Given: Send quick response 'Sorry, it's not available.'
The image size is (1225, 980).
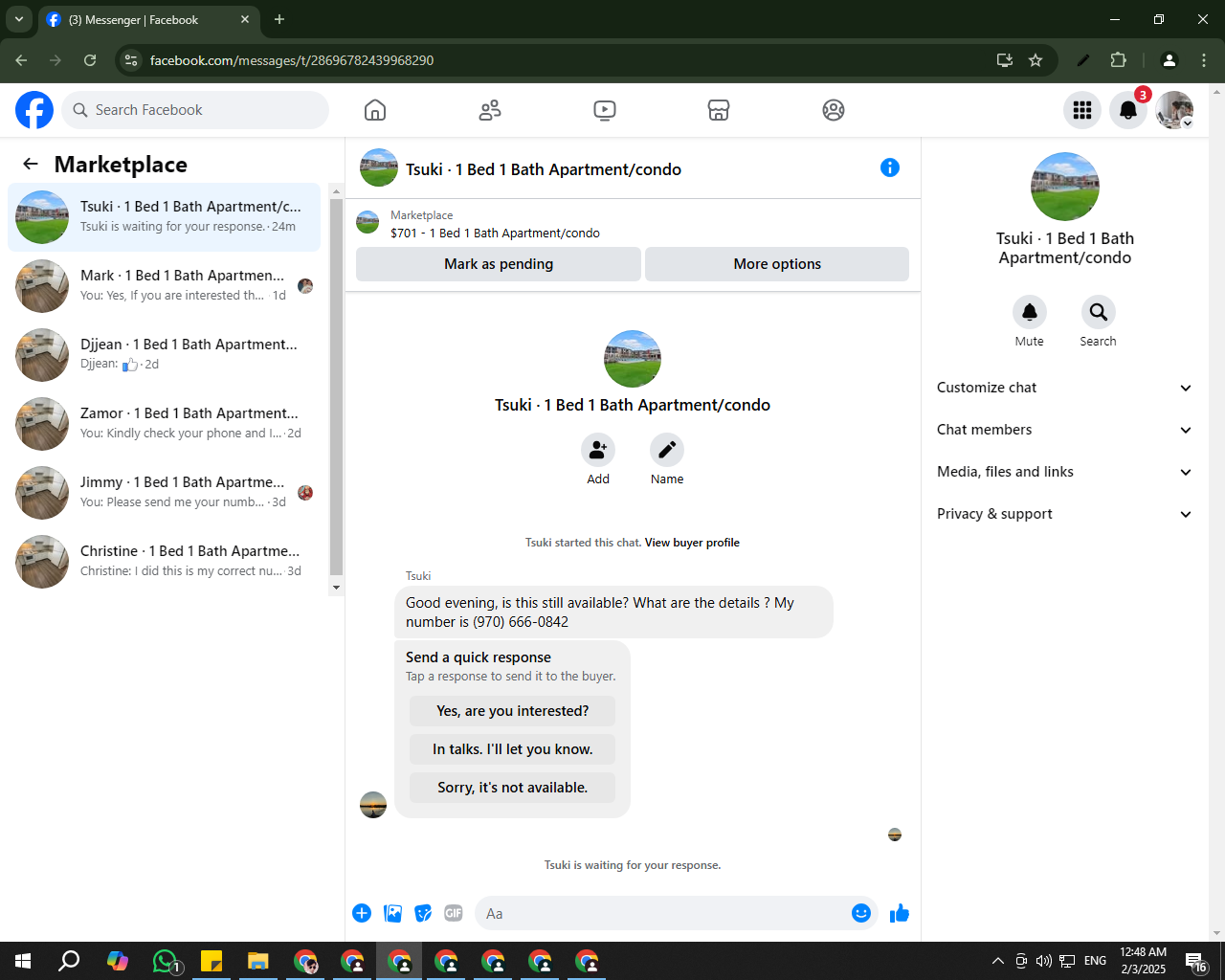Looking at the screenshot, I should (x=512, y=788).
